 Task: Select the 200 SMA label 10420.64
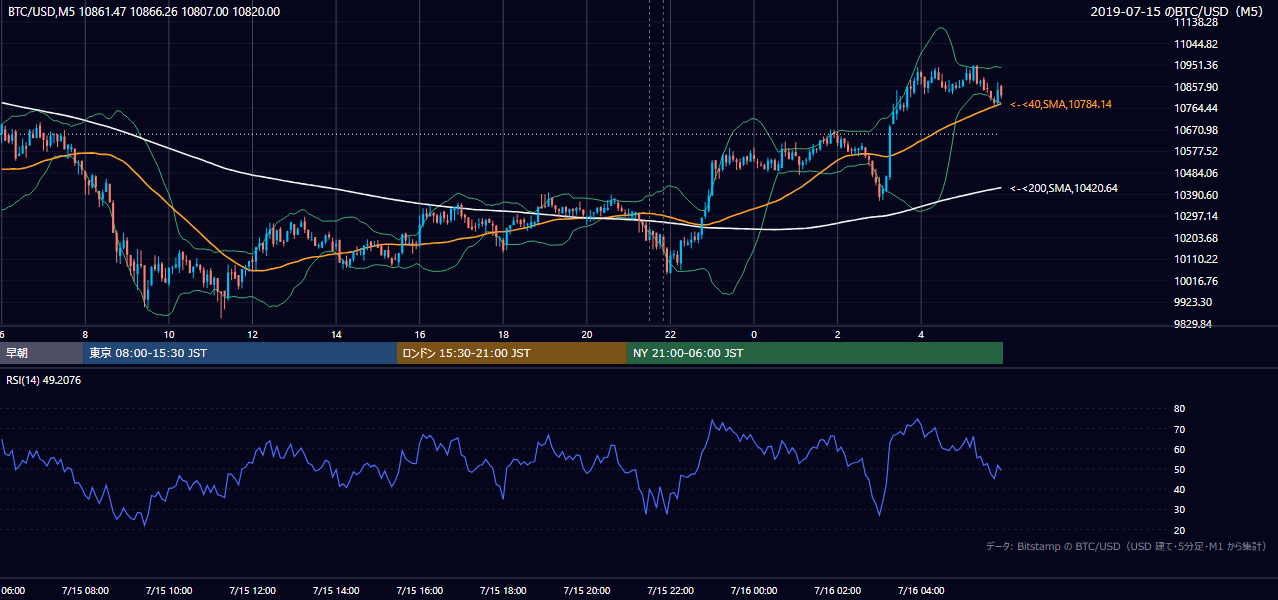tap(1064, 188)
